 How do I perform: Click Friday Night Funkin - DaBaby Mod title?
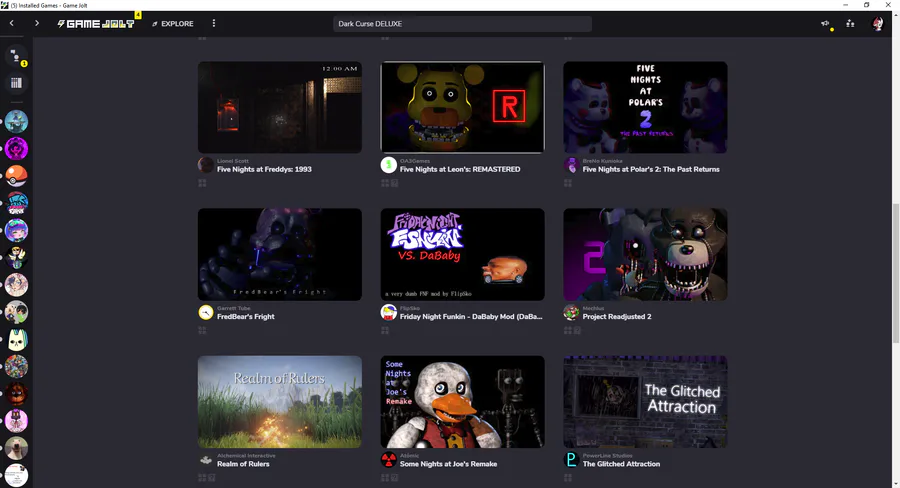[x=471, y=316]
